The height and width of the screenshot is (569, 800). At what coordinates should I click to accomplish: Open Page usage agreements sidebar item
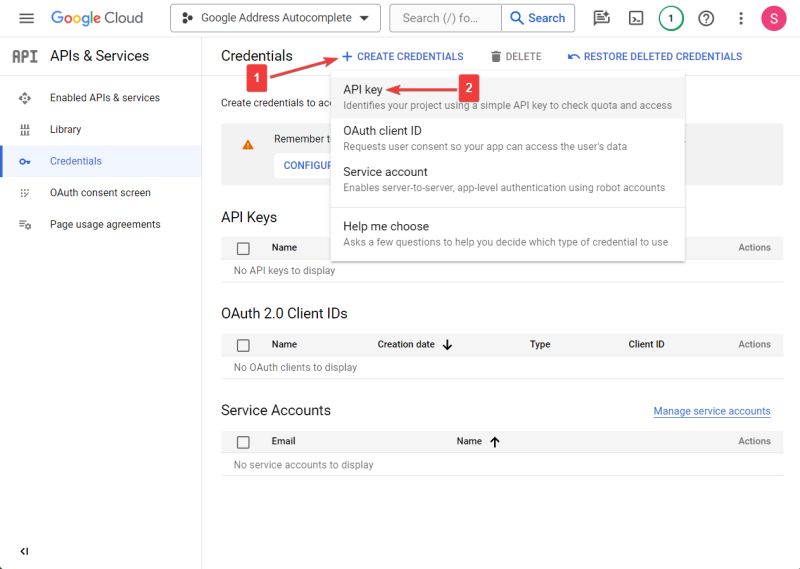(101, 224)
